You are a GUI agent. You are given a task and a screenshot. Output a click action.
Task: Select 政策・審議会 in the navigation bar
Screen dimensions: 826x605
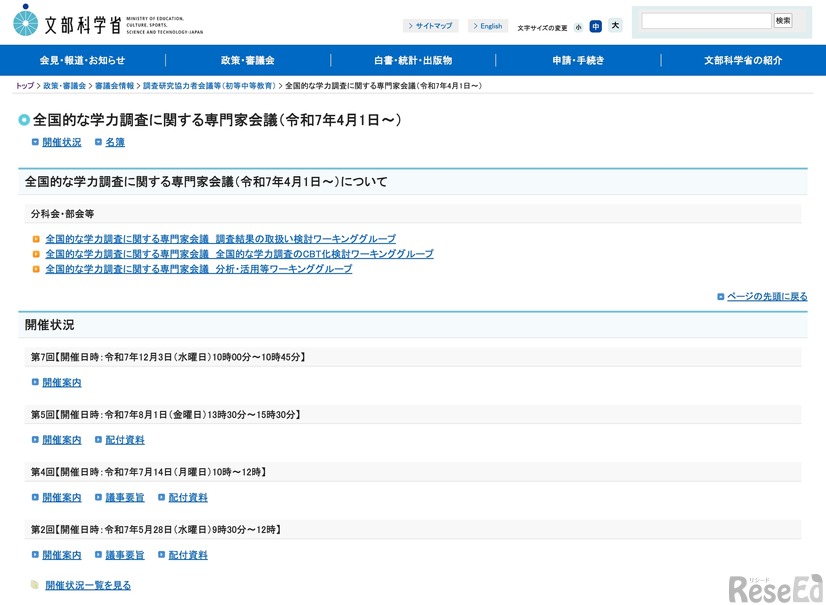250,61
